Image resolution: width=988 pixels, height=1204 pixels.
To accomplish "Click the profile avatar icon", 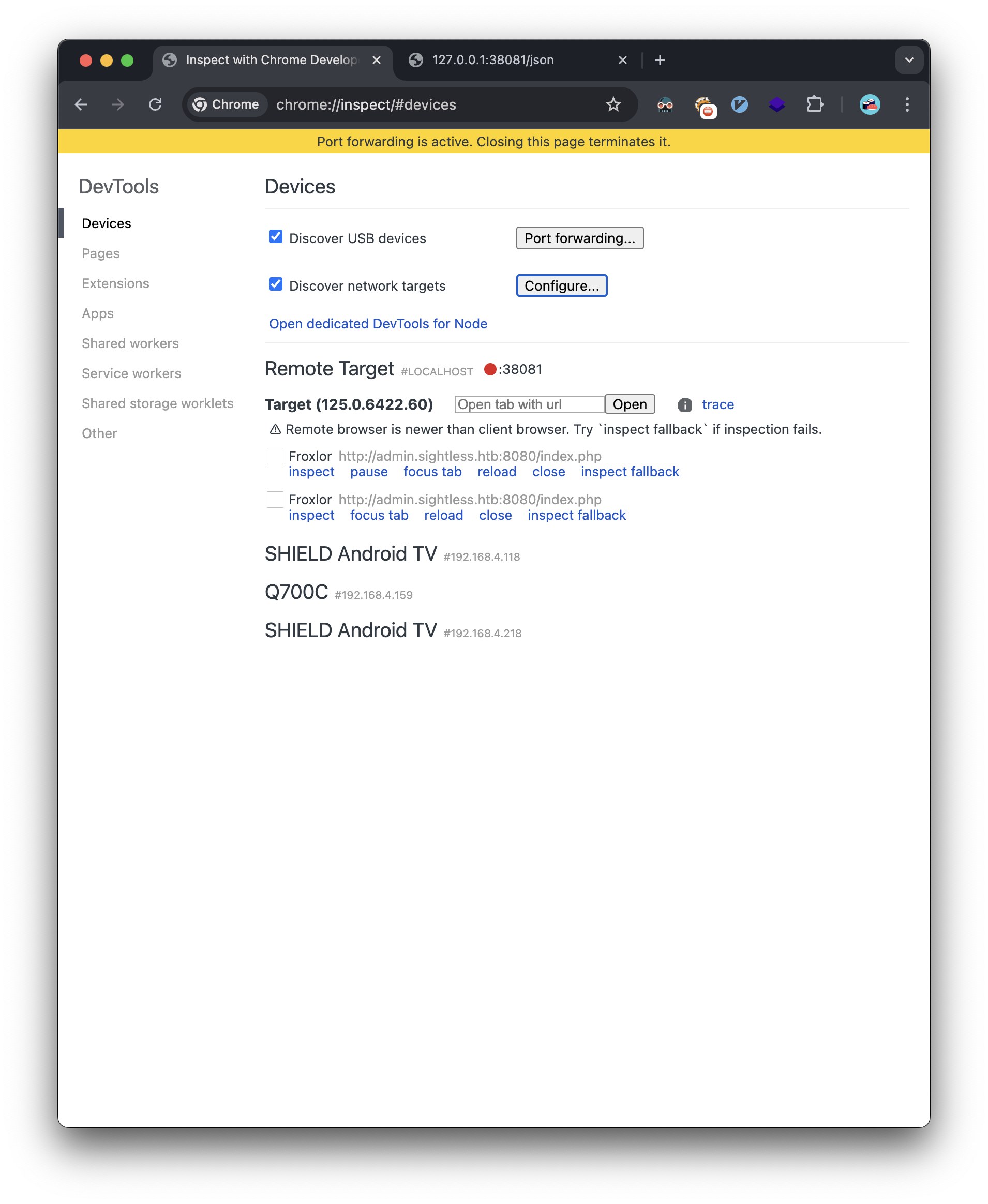I will 869,104.
